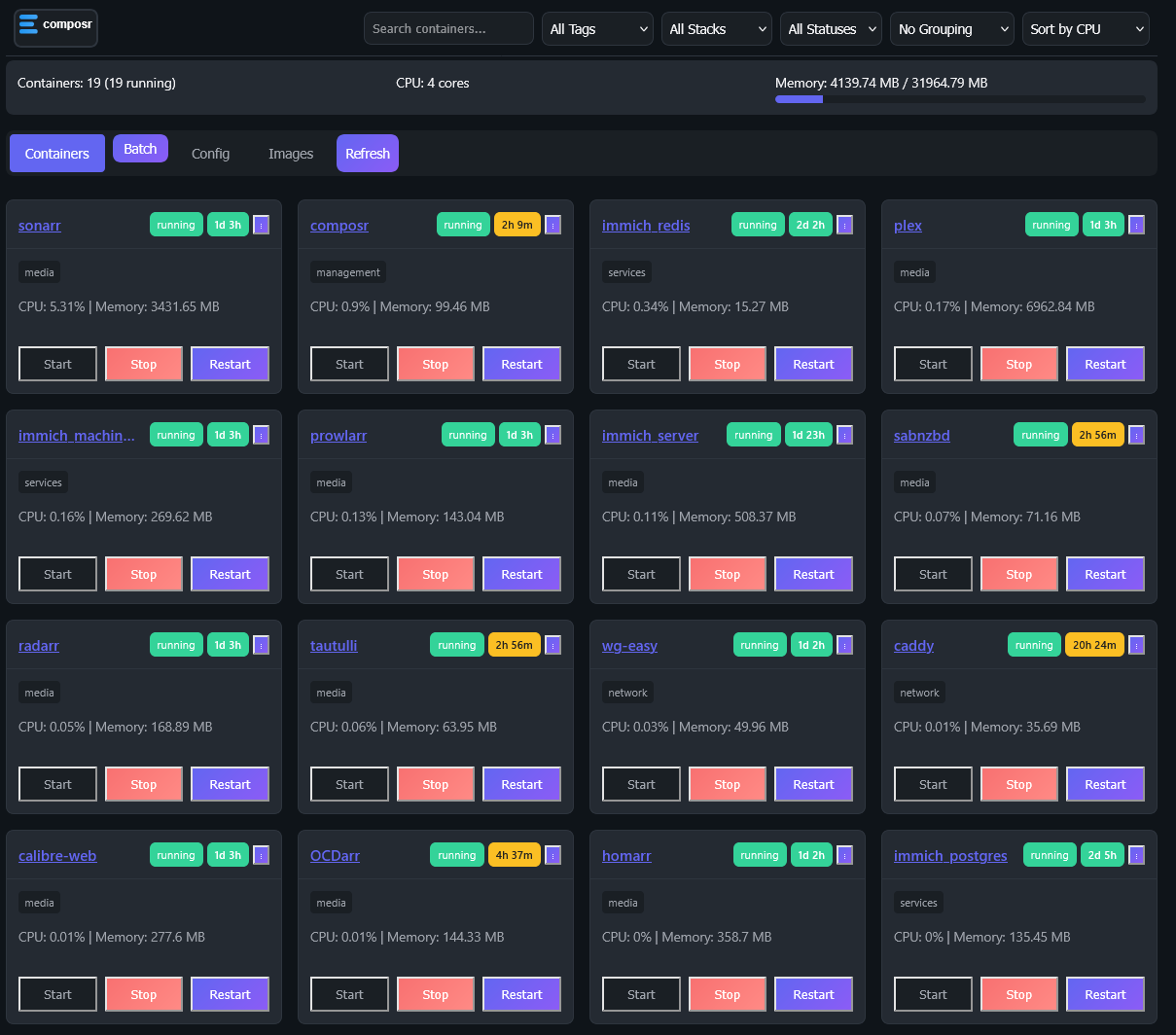Click the 'CPU: 5.31%' stats on sonarr
This screenshot has height=1035, width=1176.
point(52,306)
